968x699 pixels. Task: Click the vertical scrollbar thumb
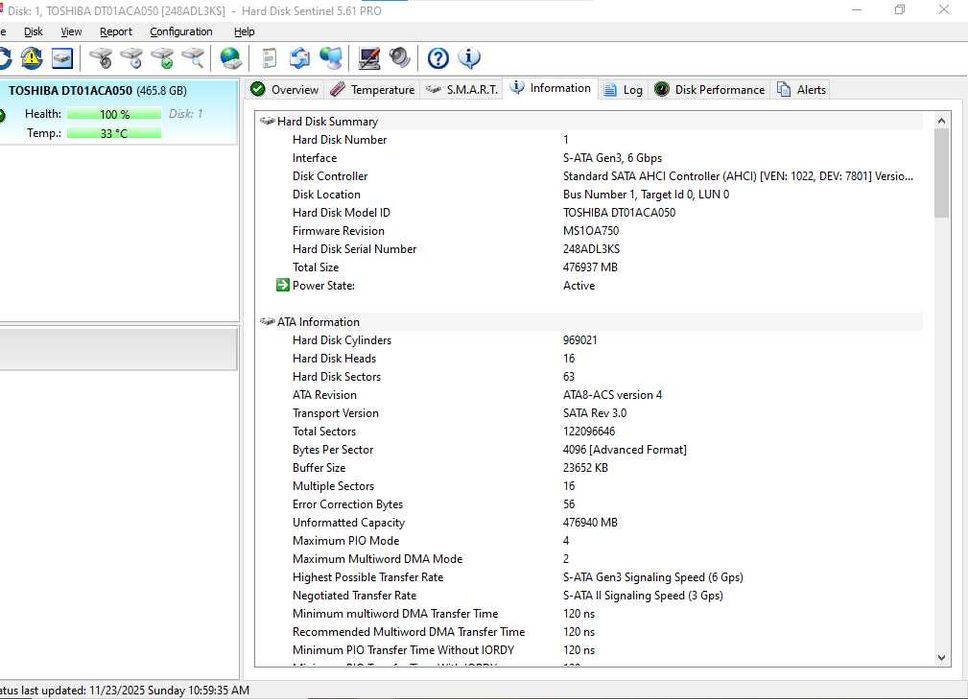pos(941,173)
